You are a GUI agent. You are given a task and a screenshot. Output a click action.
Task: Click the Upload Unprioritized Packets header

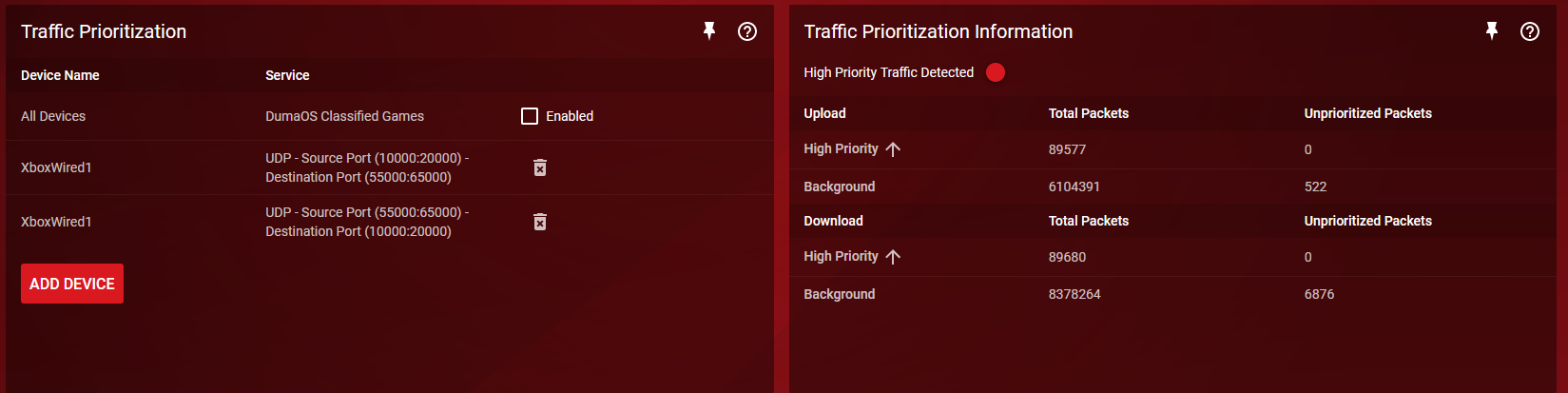tap(1367, 113)
